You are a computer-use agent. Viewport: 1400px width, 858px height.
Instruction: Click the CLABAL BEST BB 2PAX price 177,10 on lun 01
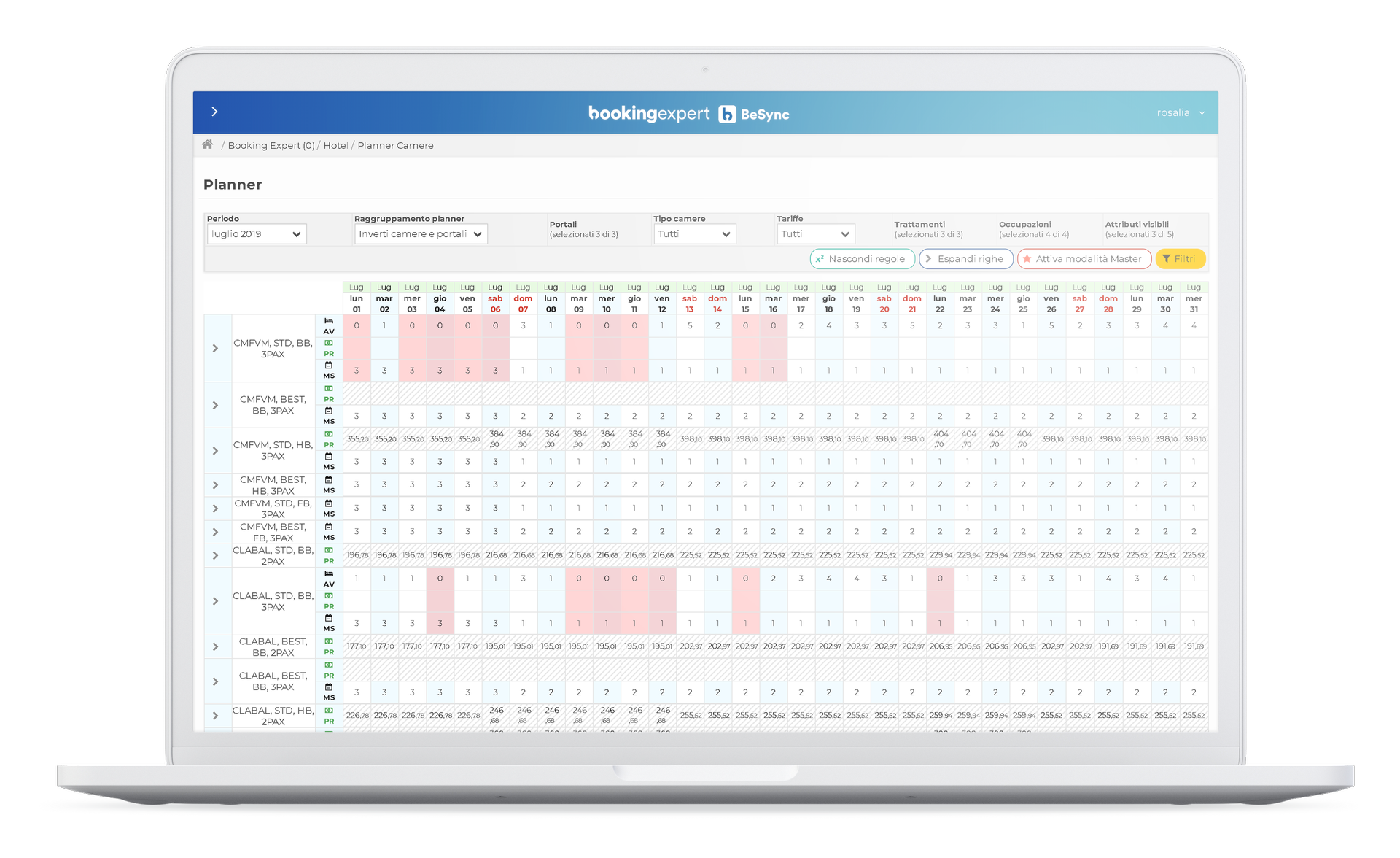357,646
